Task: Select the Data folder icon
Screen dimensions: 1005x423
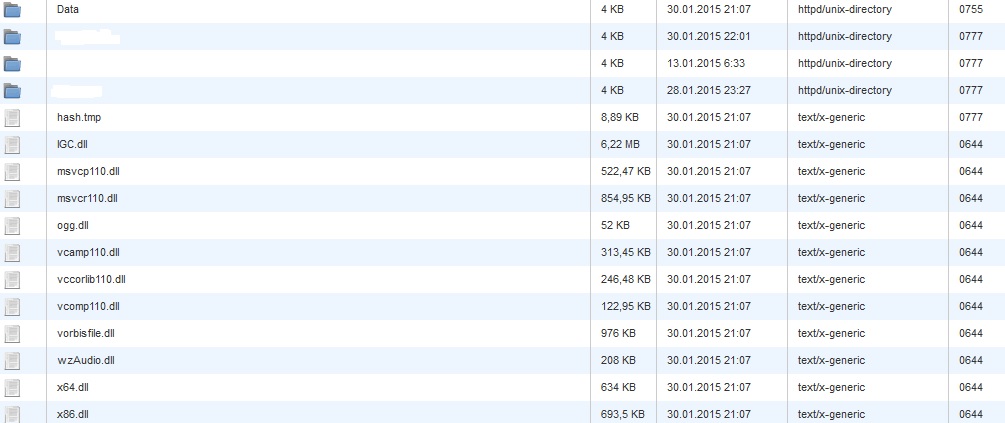Action: [12, 10]
